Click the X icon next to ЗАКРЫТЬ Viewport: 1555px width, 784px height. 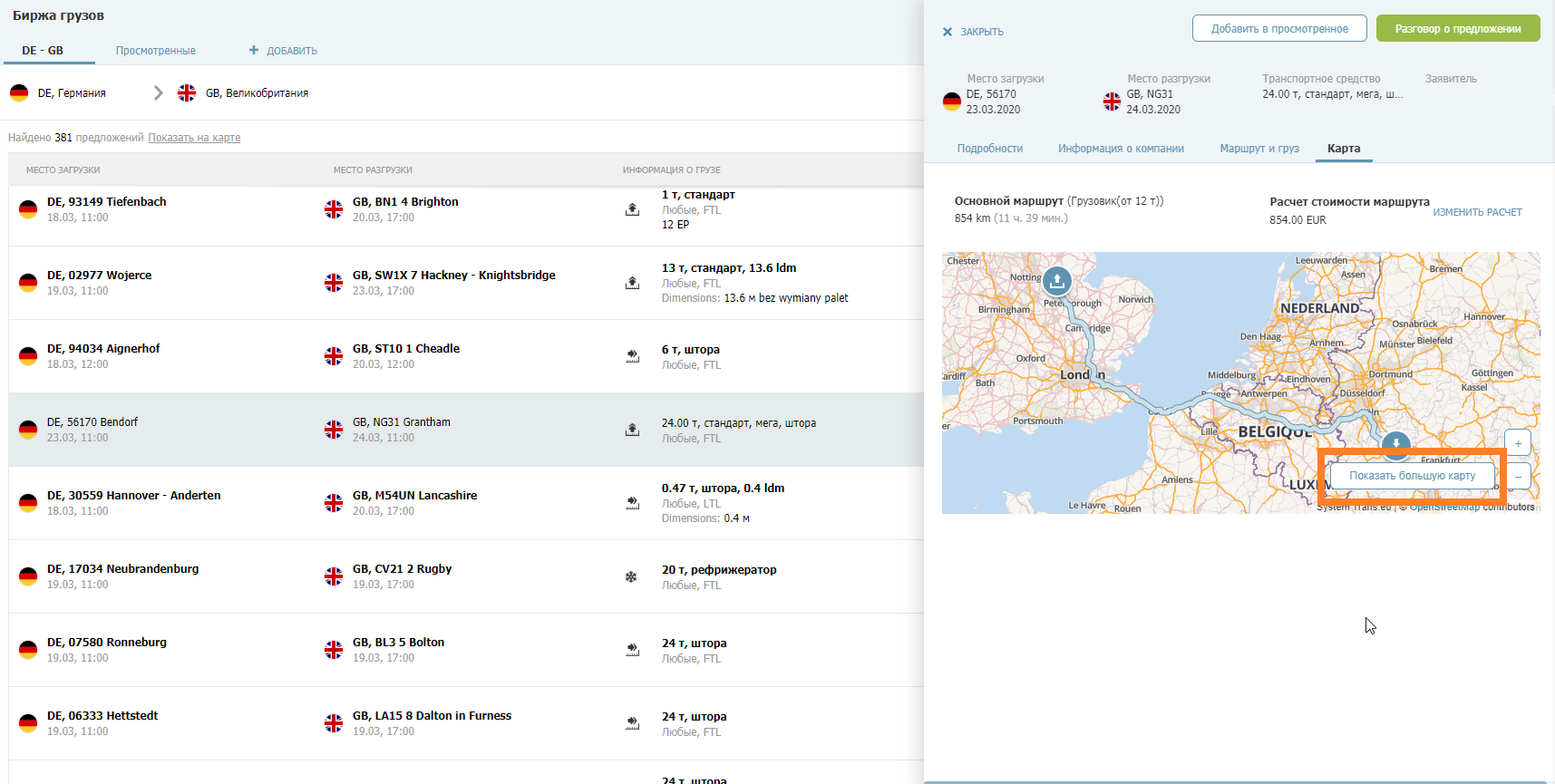point(948,32)
